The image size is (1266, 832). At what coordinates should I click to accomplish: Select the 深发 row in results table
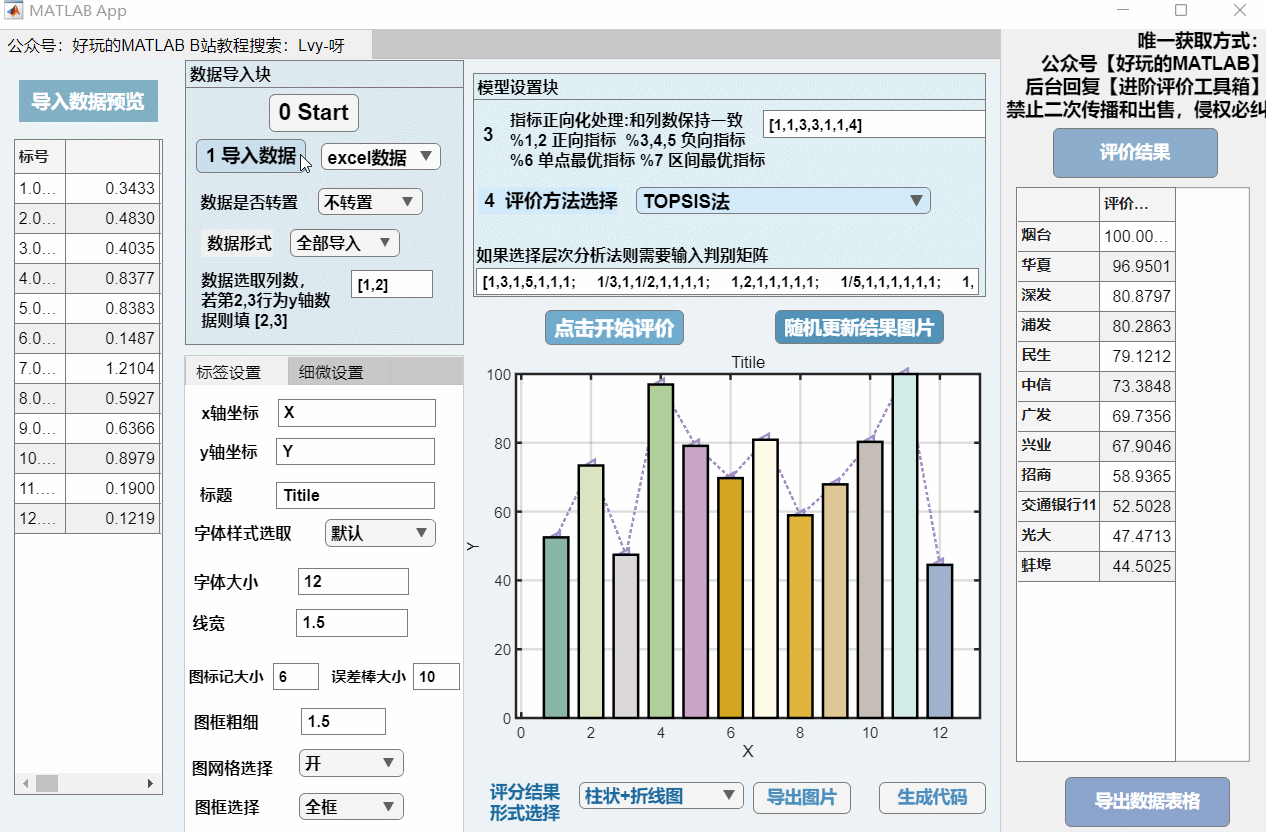coord(1096,296)
